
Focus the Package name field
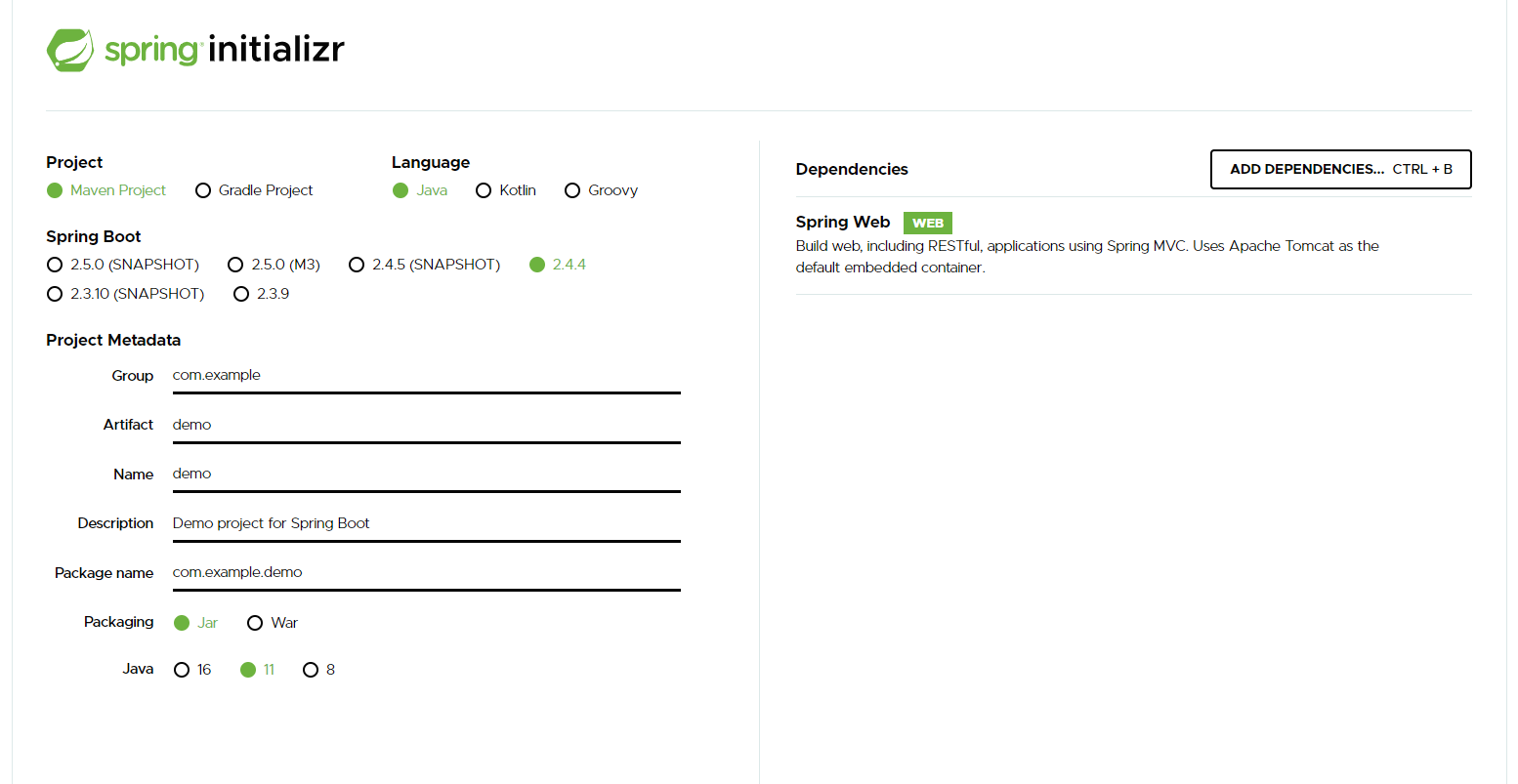pyautogui.click(x=426, y=572)
